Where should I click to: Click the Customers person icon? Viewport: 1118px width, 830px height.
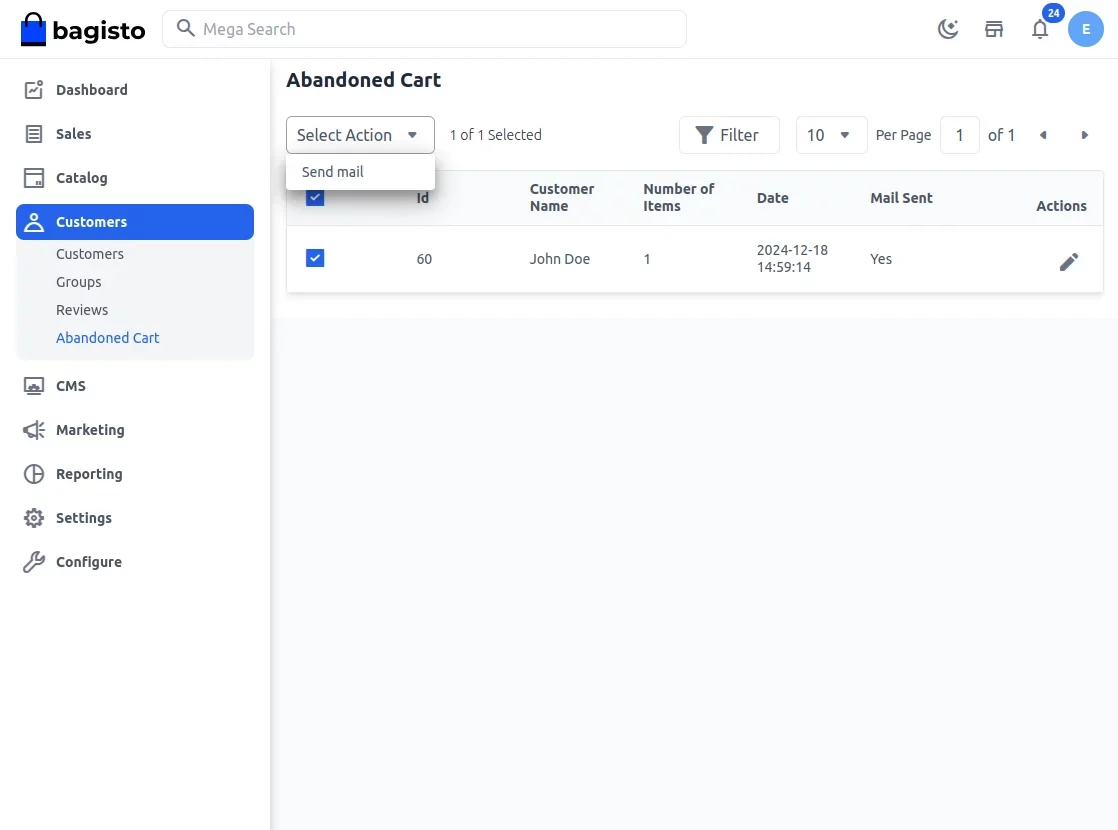[34, 222]
